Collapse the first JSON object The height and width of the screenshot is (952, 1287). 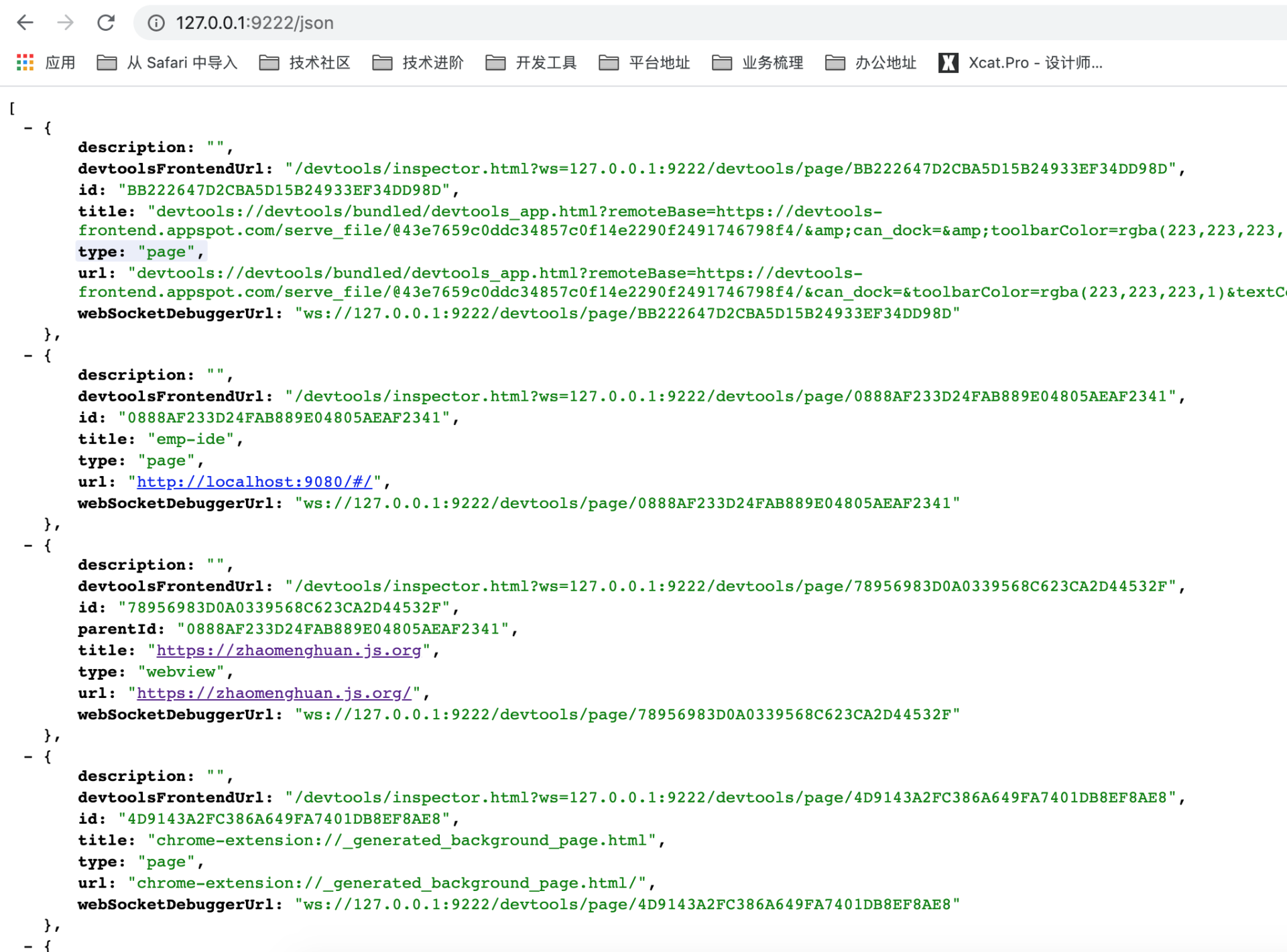[x=28, y=127]
